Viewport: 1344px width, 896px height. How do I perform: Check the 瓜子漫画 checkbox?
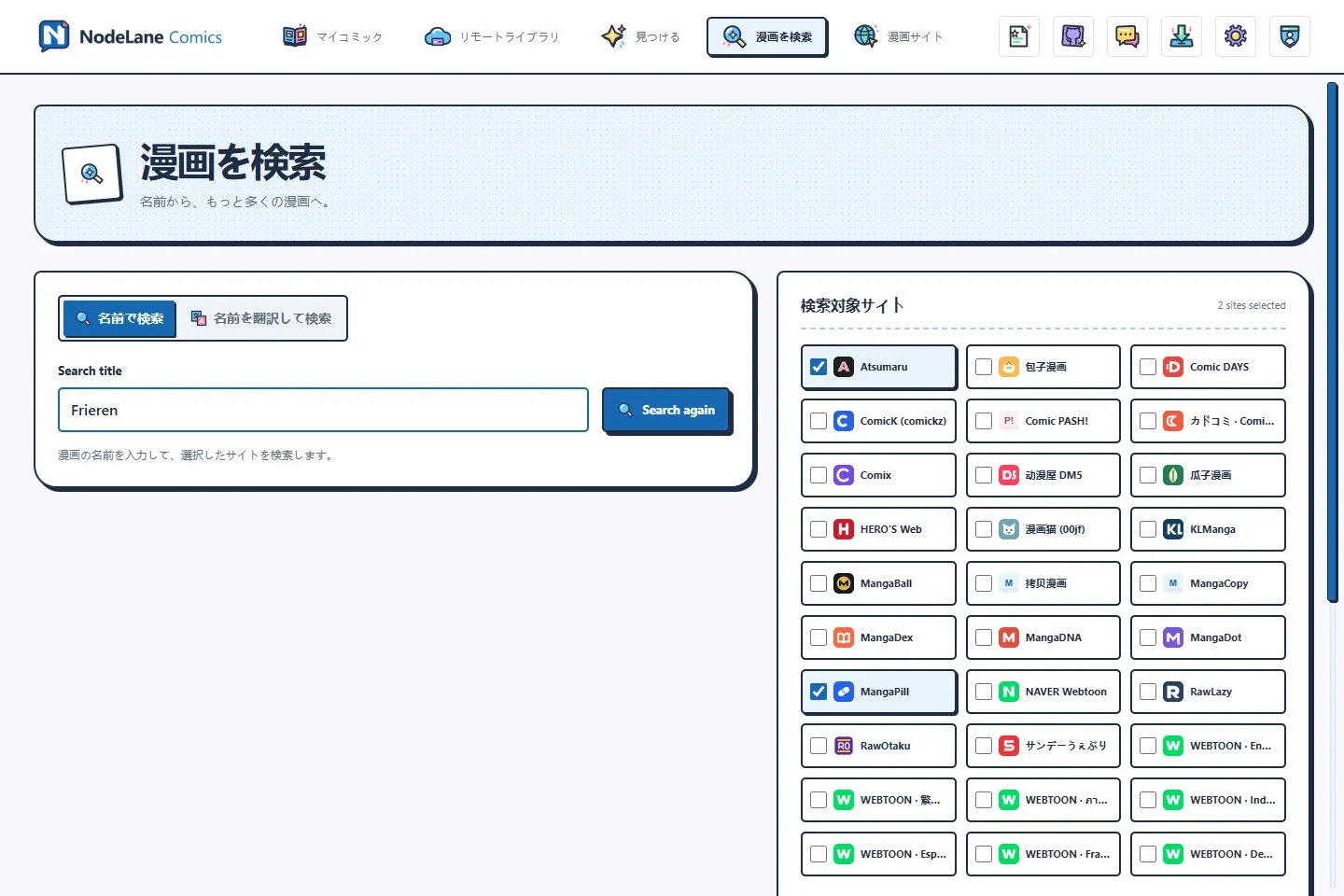point(1148,475)
